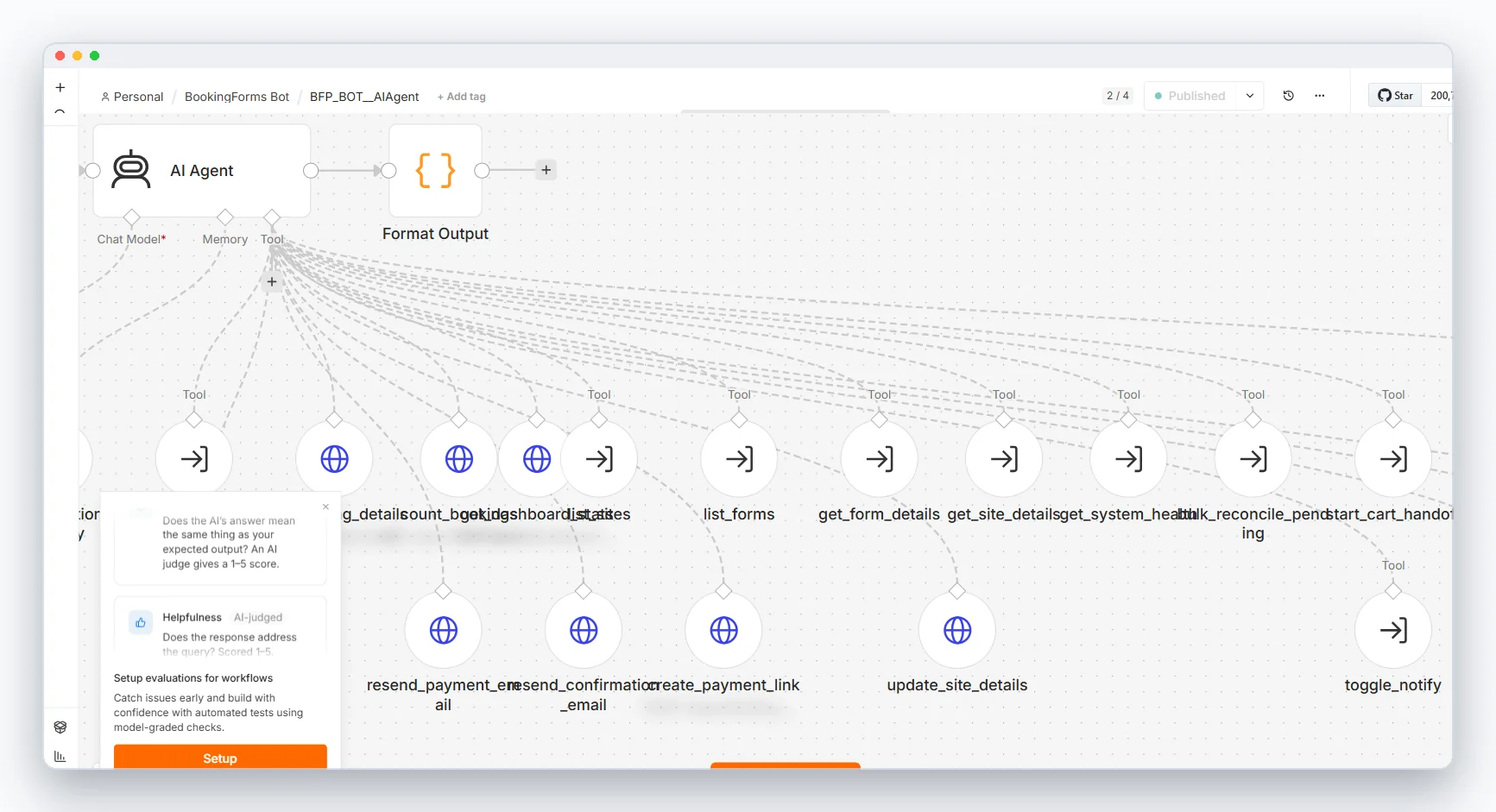Open the resend_payment_email HTTP node

tap(443, 630)
